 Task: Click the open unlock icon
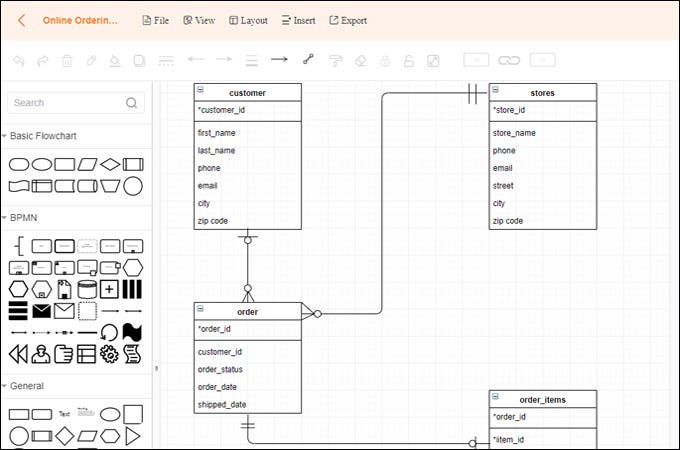coord(409,61)
